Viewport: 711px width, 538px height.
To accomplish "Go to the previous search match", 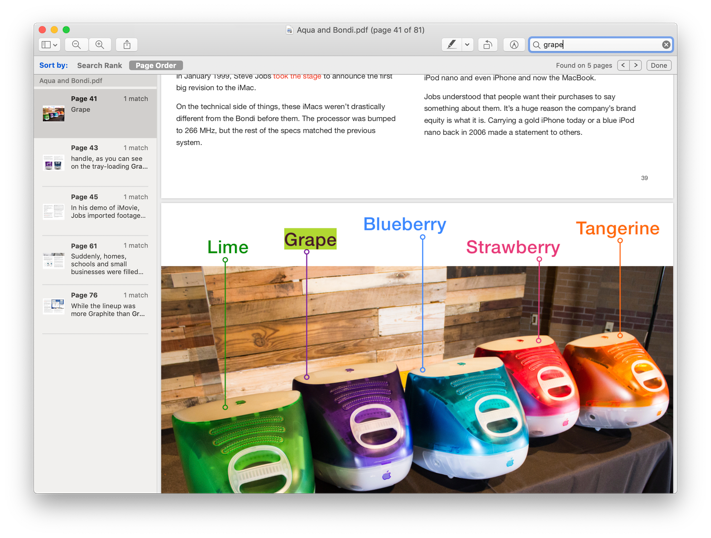I will coord(623,65).
